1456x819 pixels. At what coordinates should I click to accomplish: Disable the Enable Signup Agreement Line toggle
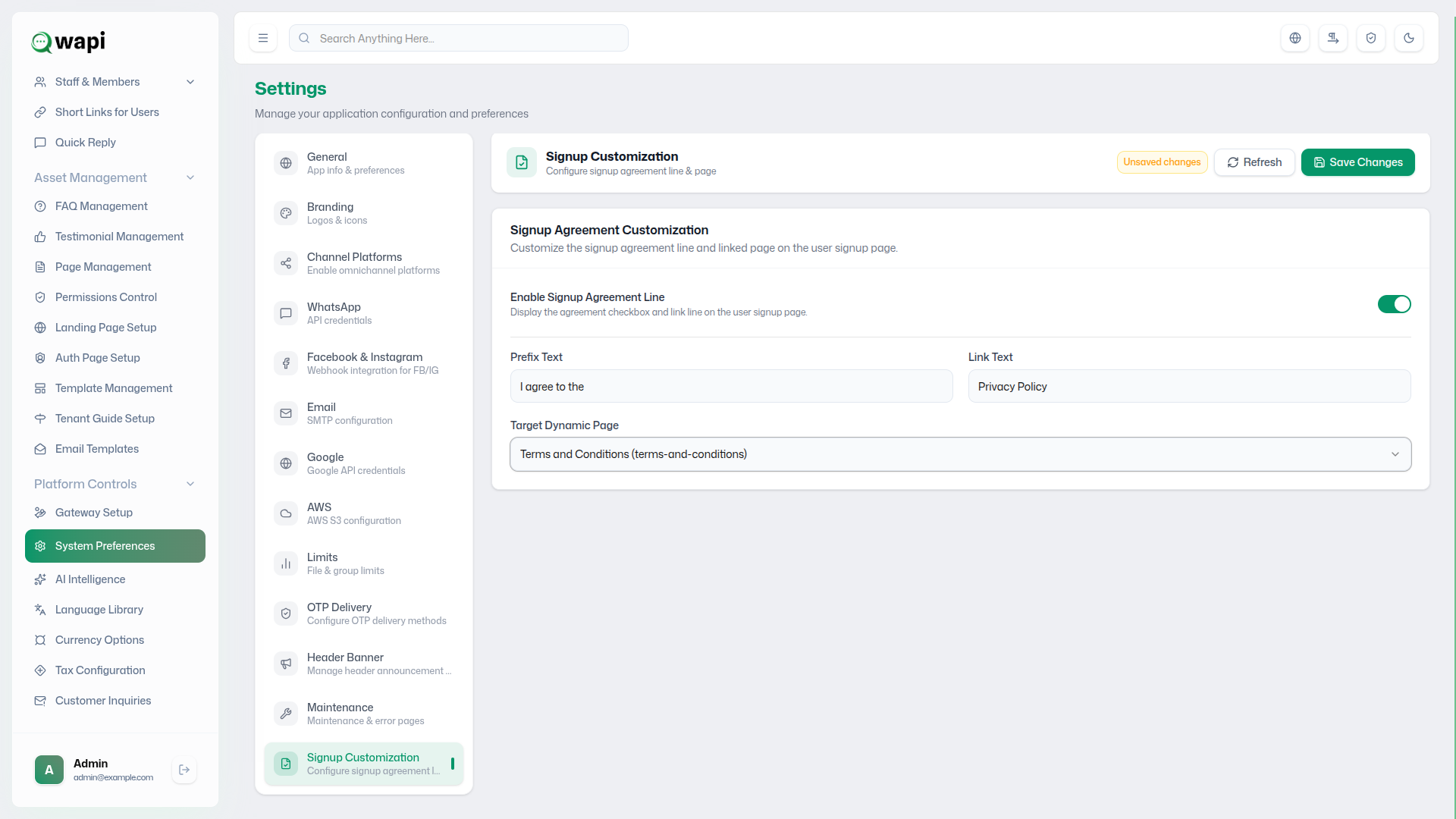[x=1394, y=304]
